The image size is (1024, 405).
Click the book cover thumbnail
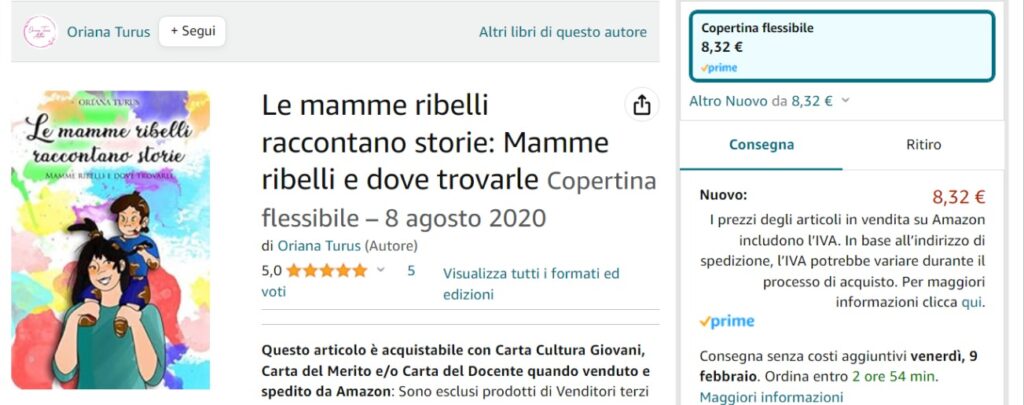point(111,240)
